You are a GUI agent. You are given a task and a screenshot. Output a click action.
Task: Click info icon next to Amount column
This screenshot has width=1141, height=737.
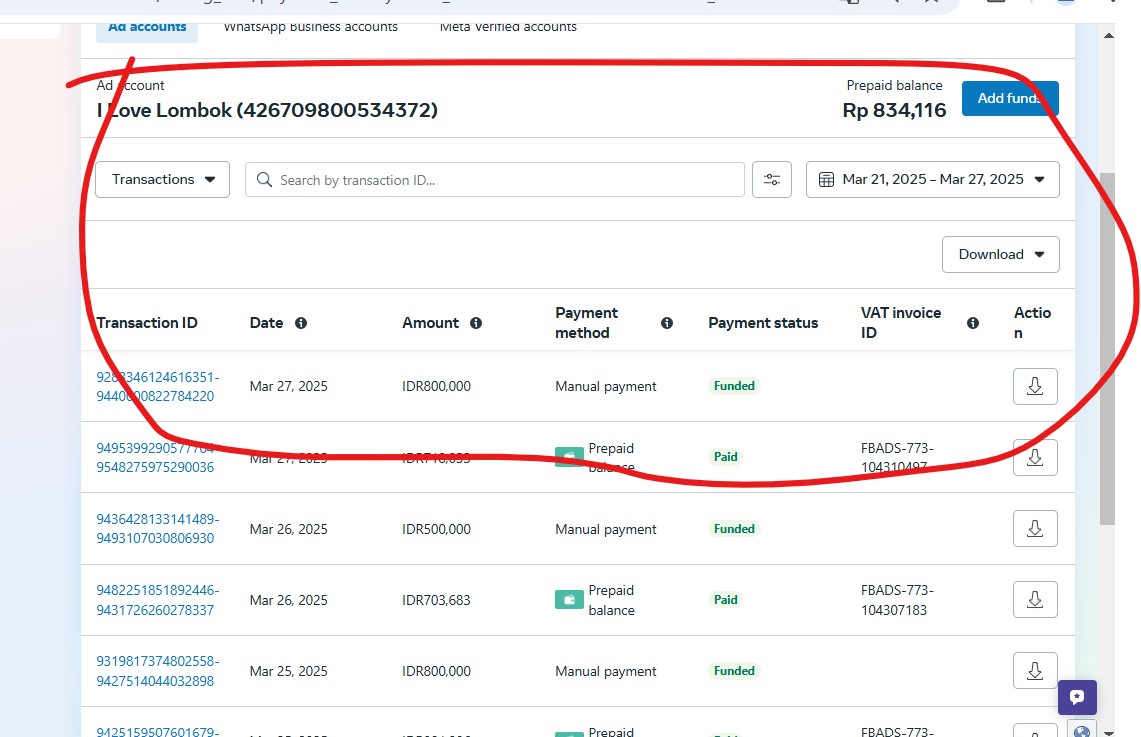point(476,323)
